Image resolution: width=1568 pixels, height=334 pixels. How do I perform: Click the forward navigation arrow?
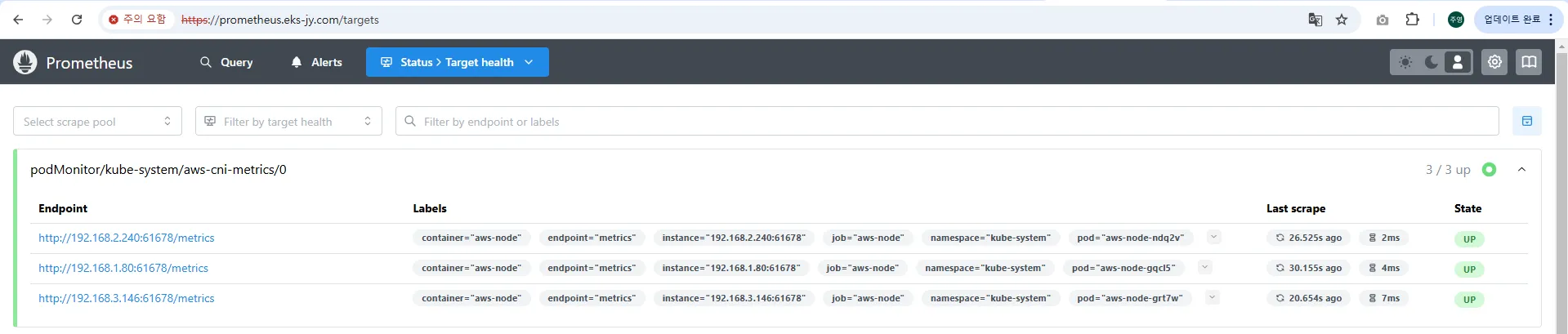pyautogui.click(x=47, y=20)
